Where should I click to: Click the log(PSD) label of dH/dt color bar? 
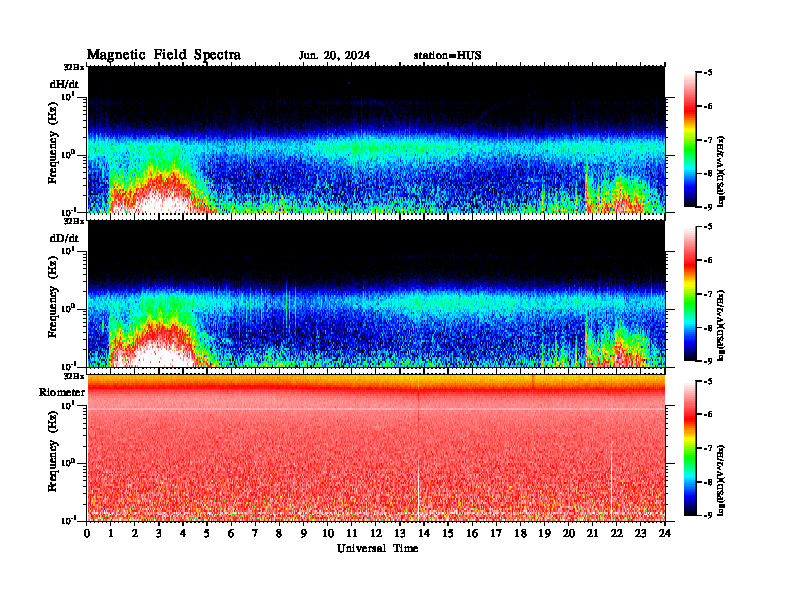[721, 171]
